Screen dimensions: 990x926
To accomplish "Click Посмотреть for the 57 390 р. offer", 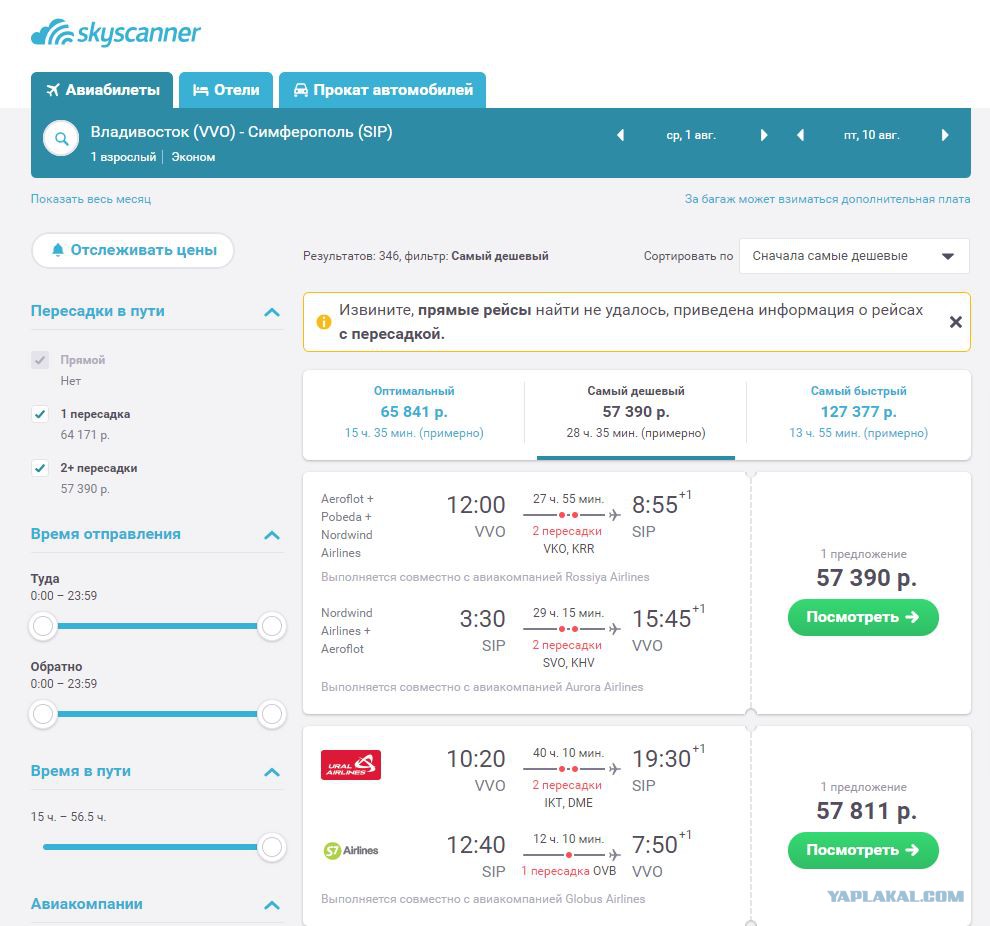I will tap(863, 617).
